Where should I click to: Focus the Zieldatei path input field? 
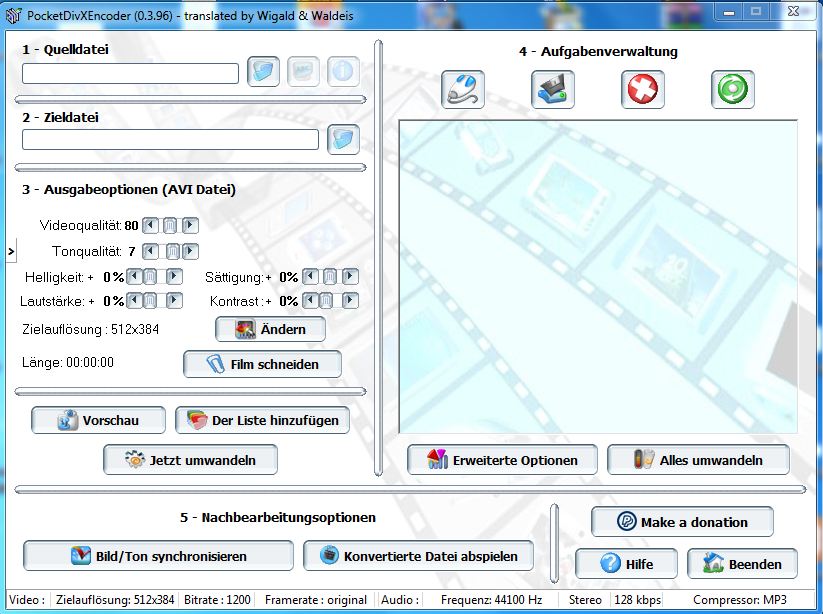tap(170, 140)
